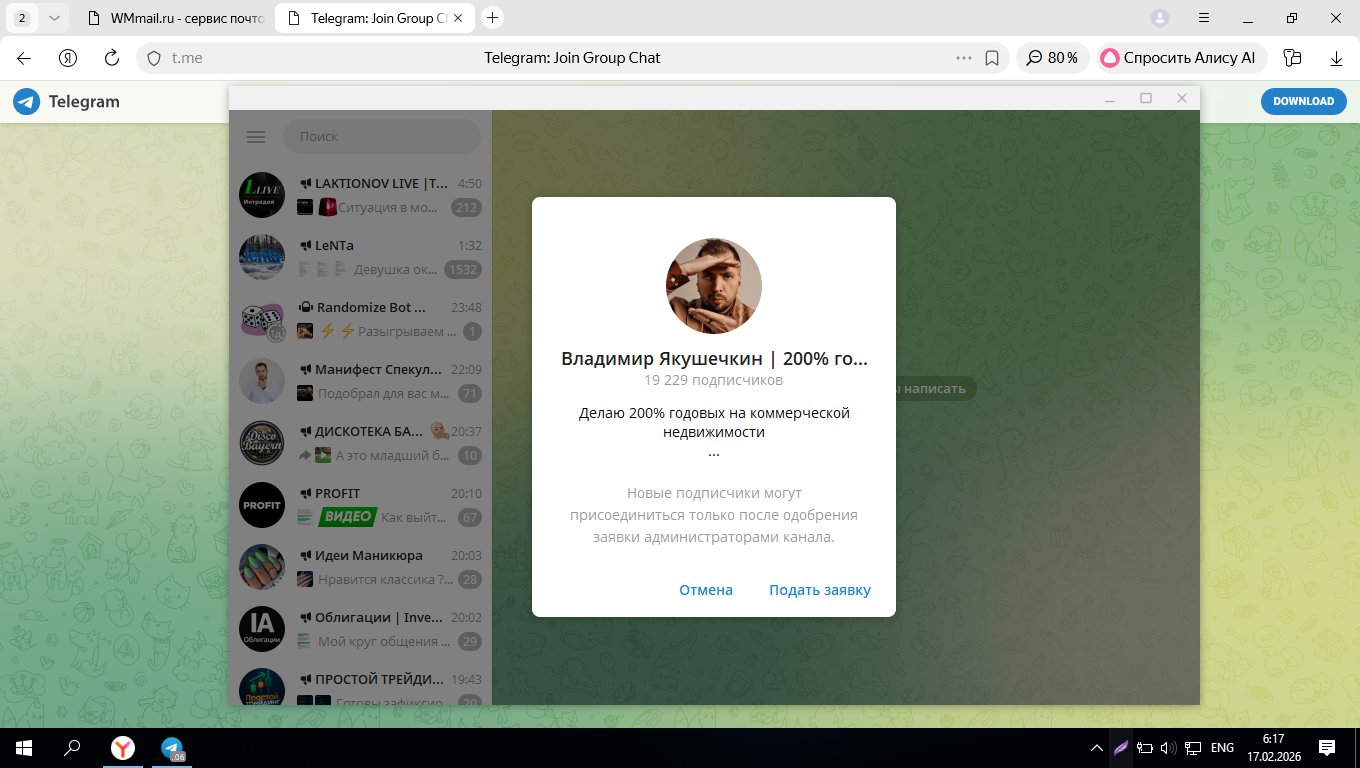This screenshot has height=768, width=1360.
Task: Open the Yandex home button in the toolbar
Action: coord(68,58)
